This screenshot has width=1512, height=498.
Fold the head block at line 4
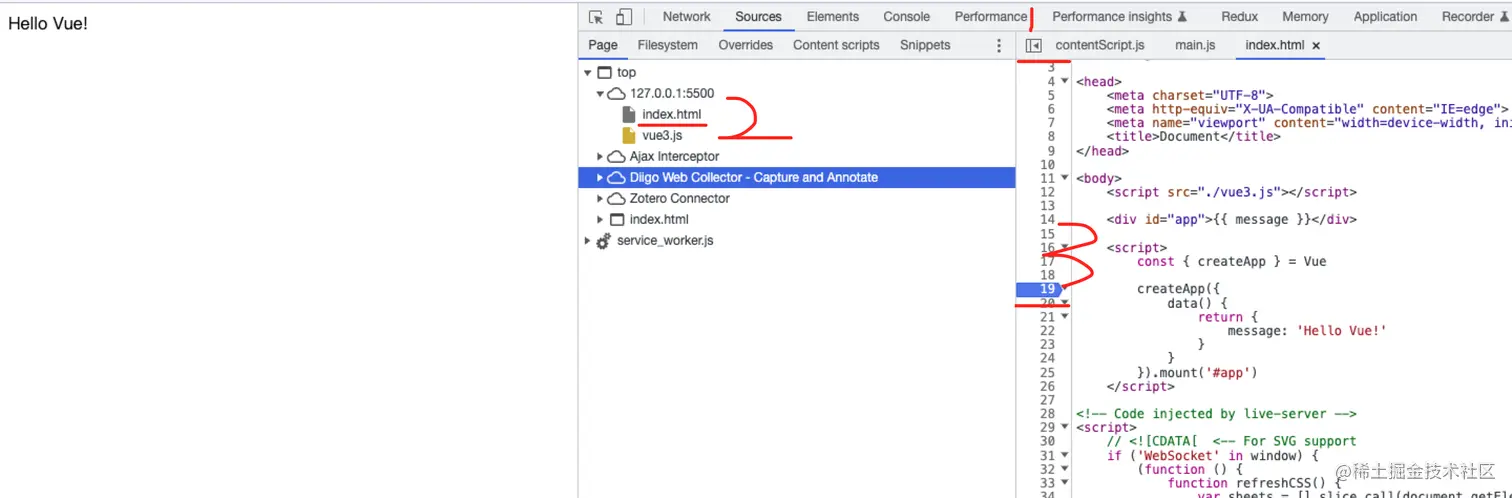[1065, 81]
